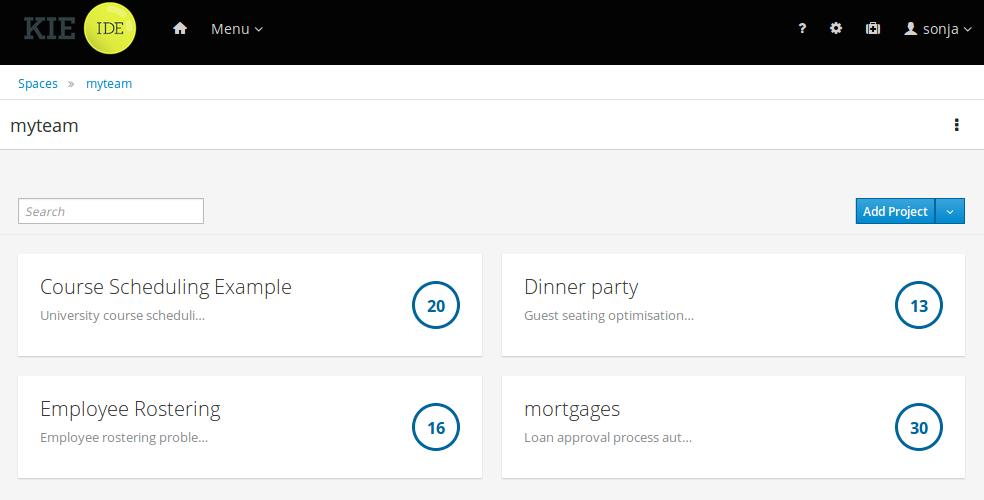Open the sonja user dropdown
984x500 pixels.
point(938,29)
